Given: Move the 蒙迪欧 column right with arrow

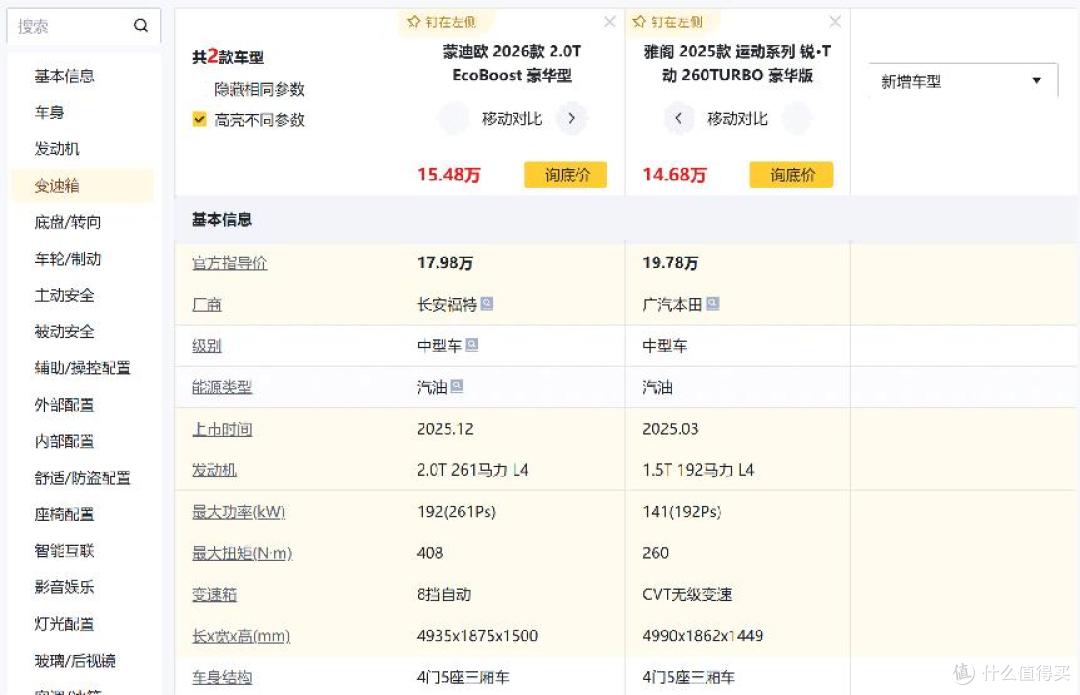Looking at the screenshot, I should 572,118.
